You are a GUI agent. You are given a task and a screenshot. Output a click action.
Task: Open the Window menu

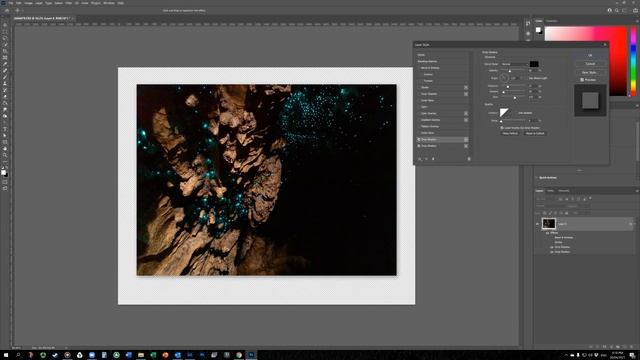pos(109,3)
